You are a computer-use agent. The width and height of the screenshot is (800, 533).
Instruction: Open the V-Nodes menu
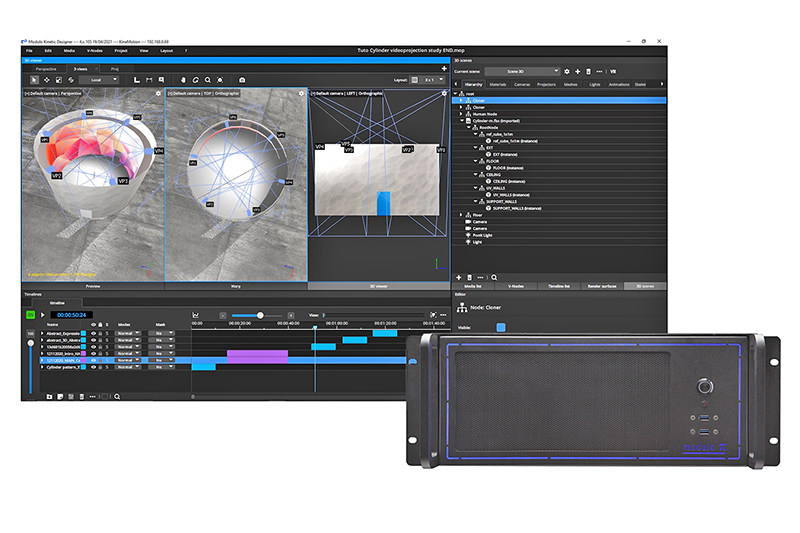coord(95,50)
